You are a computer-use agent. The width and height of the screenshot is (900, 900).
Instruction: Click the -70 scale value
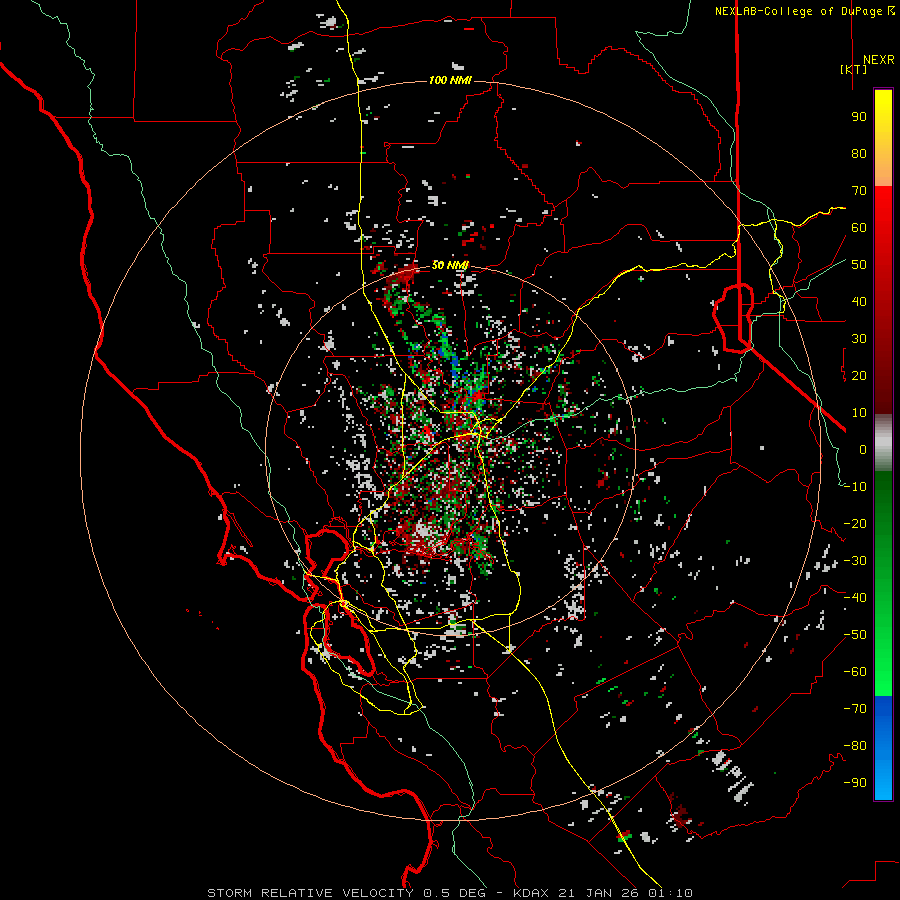[855, 709]
